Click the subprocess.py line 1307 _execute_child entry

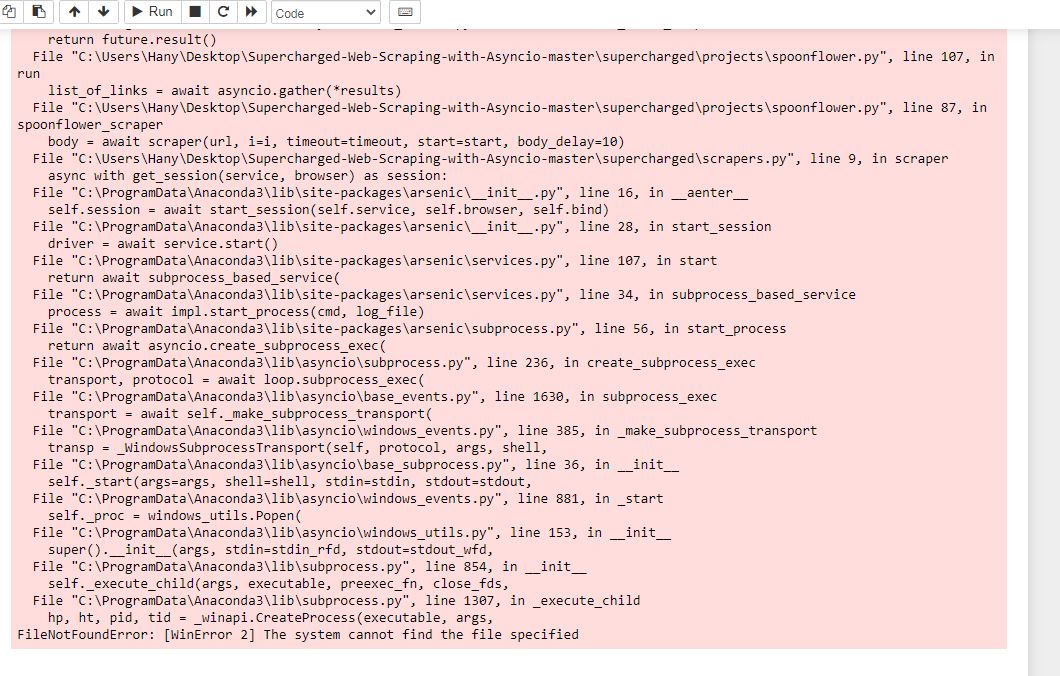point(337,601)
